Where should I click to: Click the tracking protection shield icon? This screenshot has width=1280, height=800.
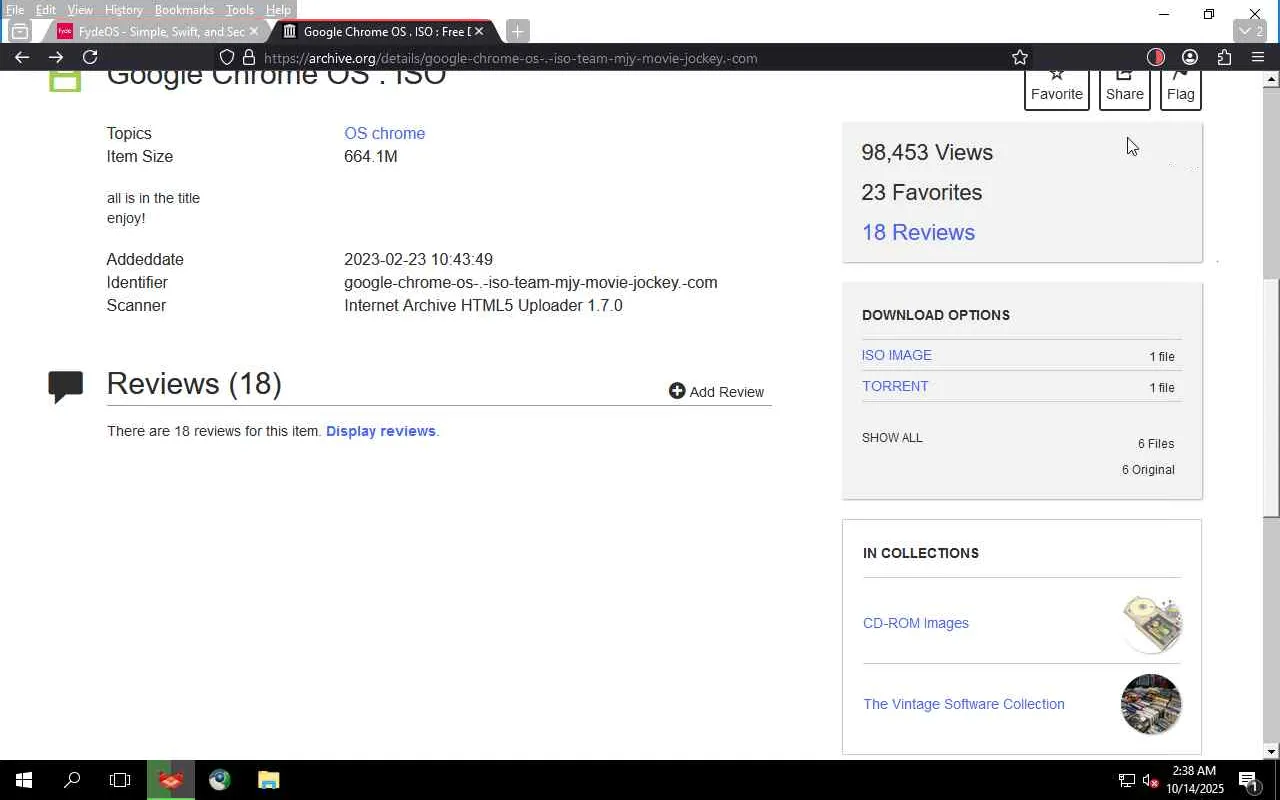tap(227, 57)
